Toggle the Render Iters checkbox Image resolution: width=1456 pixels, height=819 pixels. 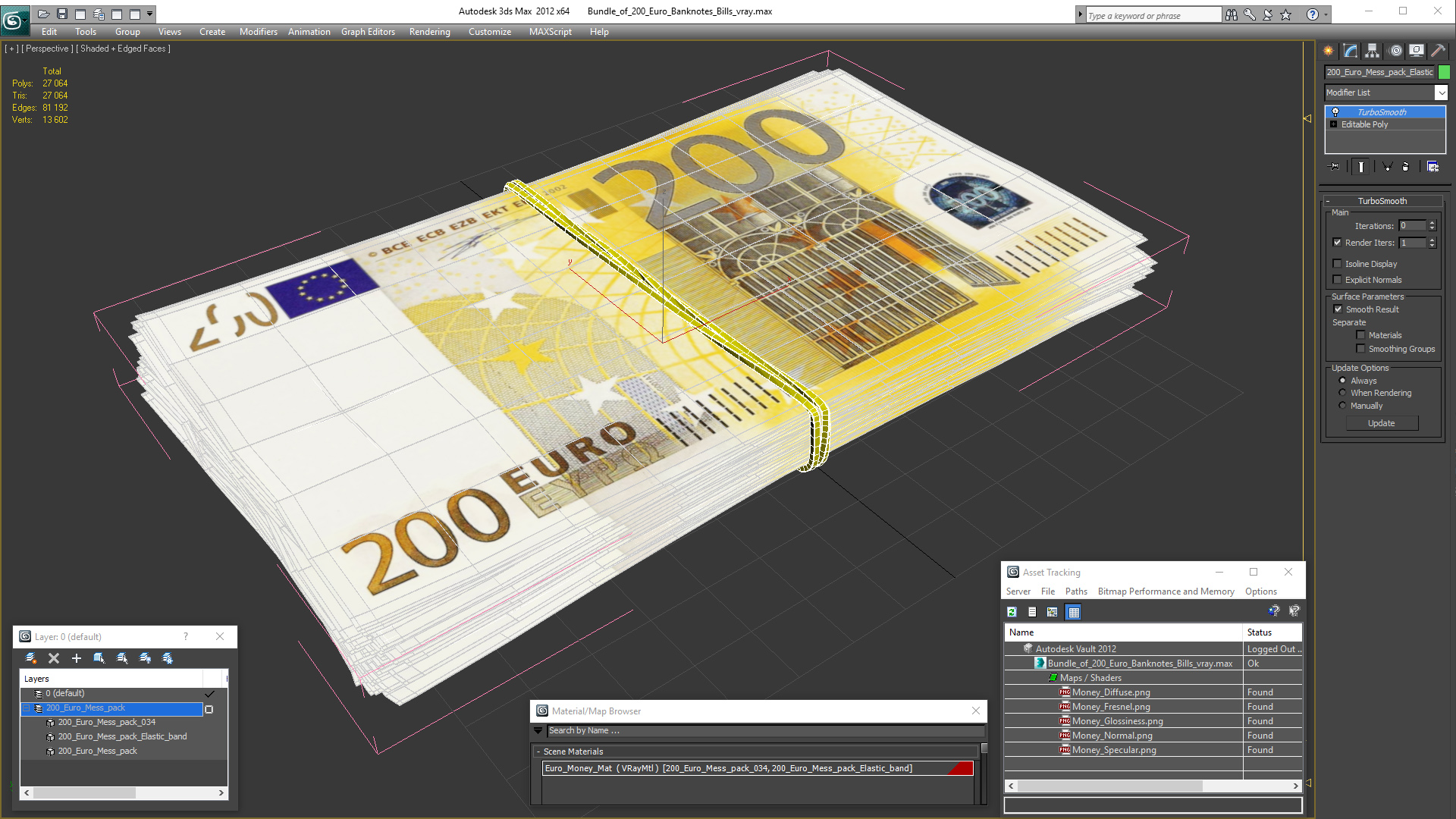point(1337,243)
